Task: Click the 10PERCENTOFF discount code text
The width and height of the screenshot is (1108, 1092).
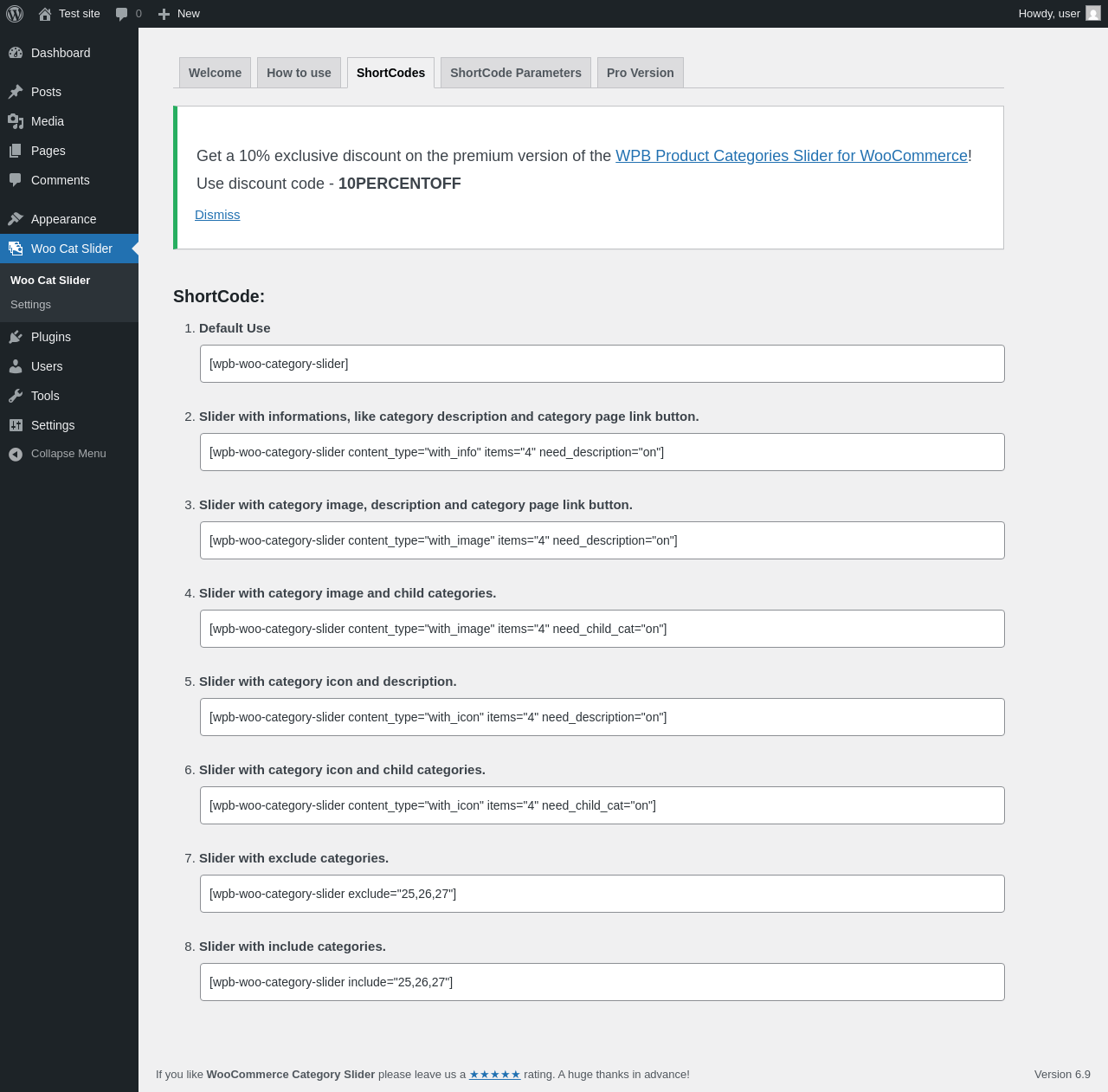Action: point(400,184)
